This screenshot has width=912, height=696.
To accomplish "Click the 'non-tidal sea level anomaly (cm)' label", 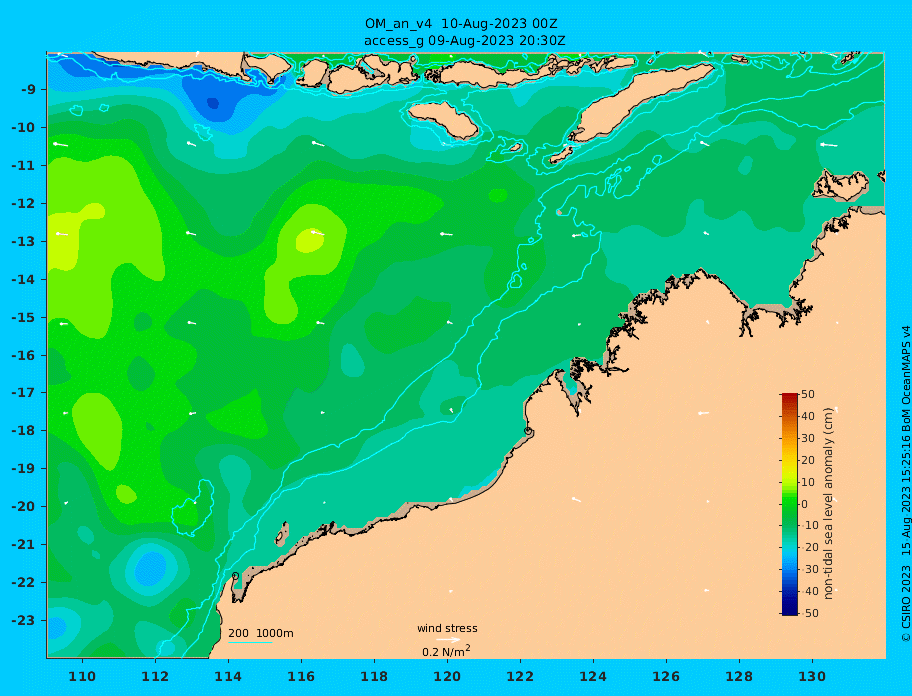I will click(829, 504).
